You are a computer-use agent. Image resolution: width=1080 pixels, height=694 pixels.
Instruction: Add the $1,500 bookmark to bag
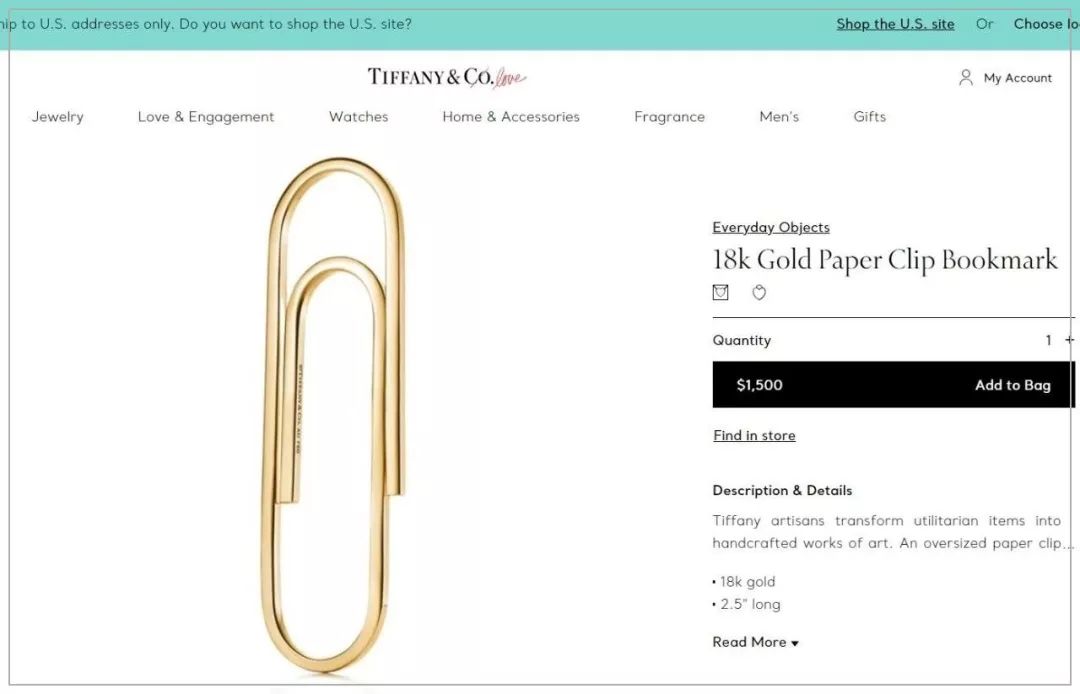tap(893, 385)
